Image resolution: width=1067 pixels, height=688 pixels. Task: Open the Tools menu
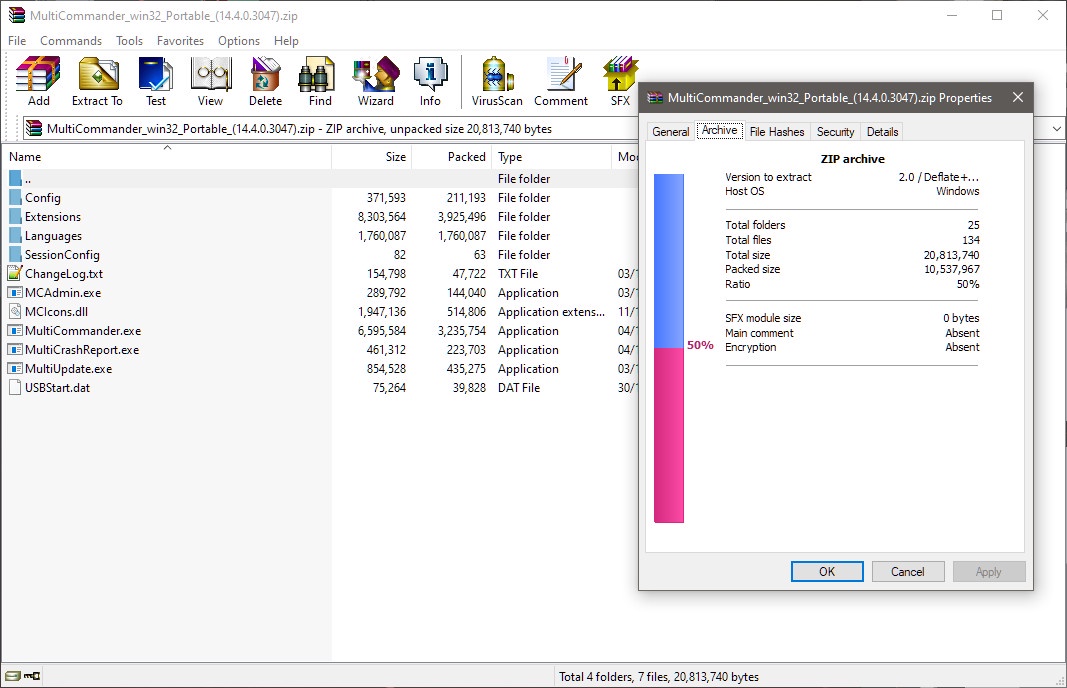(129, 41)
